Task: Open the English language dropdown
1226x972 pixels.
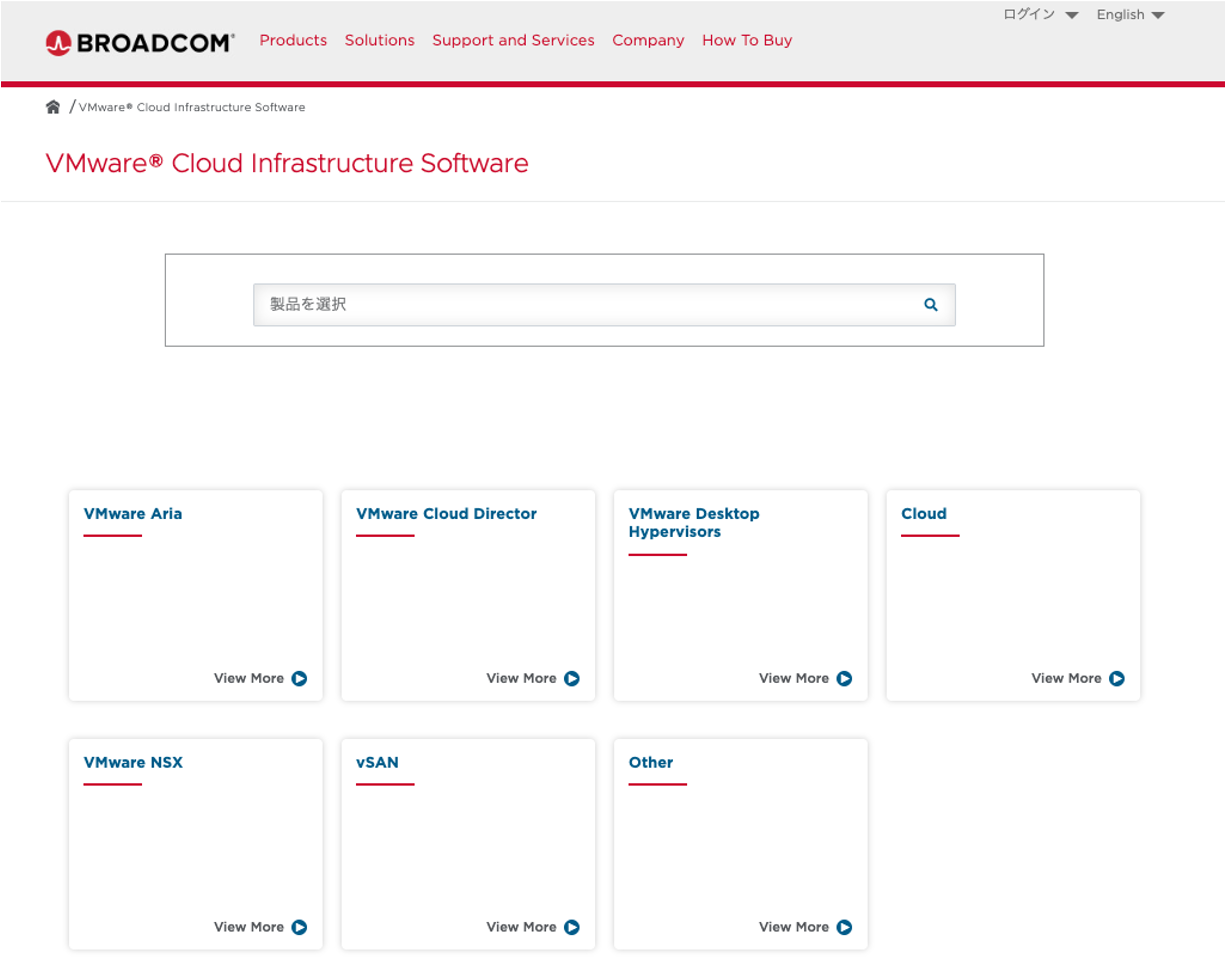Action: pyautogui.click(x=1129, y=15)
